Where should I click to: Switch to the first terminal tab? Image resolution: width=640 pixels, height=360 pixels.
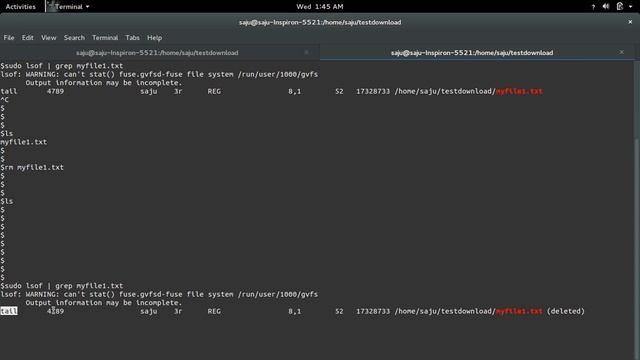157,53
